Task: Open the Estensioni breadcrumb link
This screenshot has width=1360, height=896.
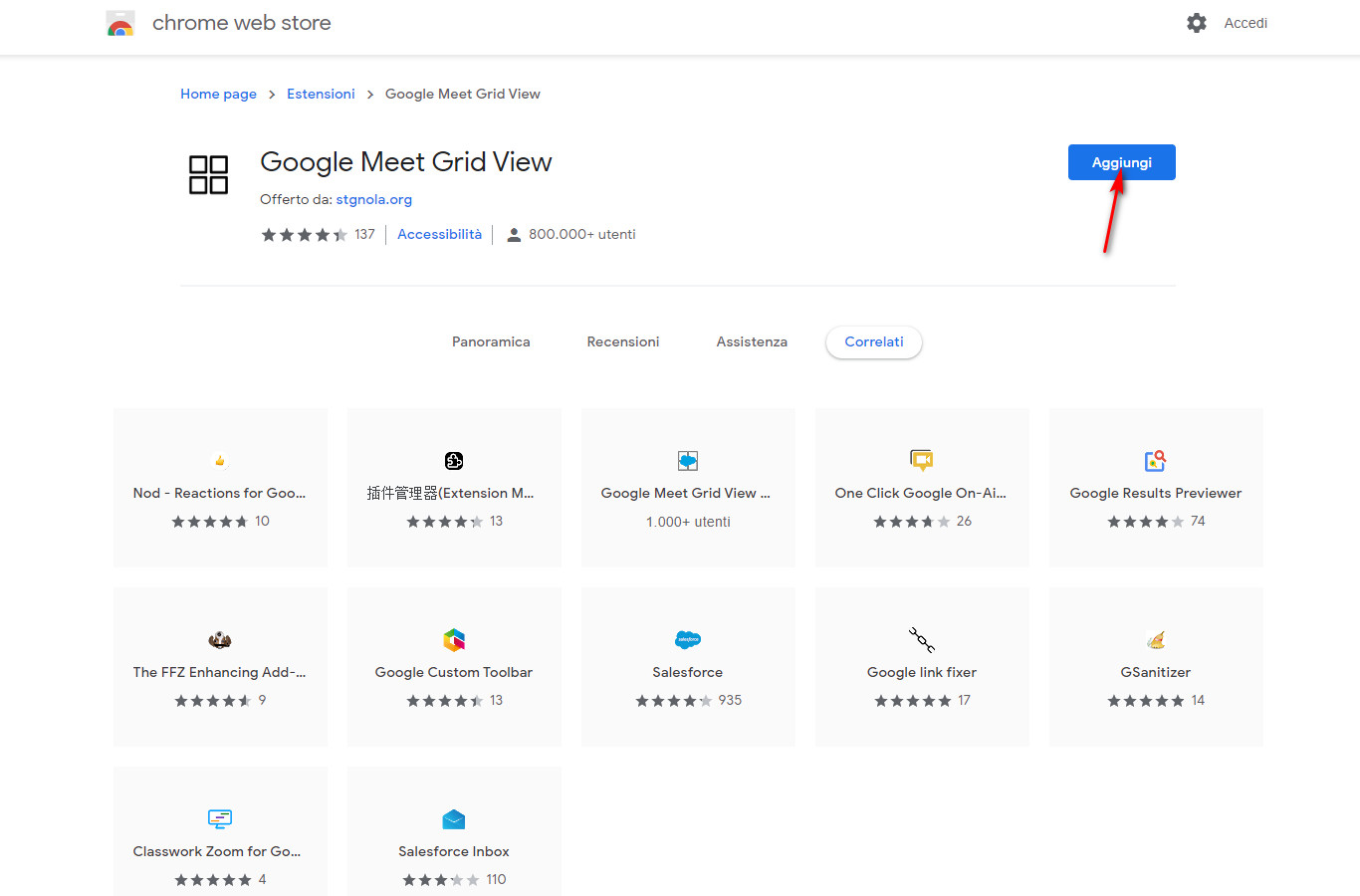Action: 321,94
